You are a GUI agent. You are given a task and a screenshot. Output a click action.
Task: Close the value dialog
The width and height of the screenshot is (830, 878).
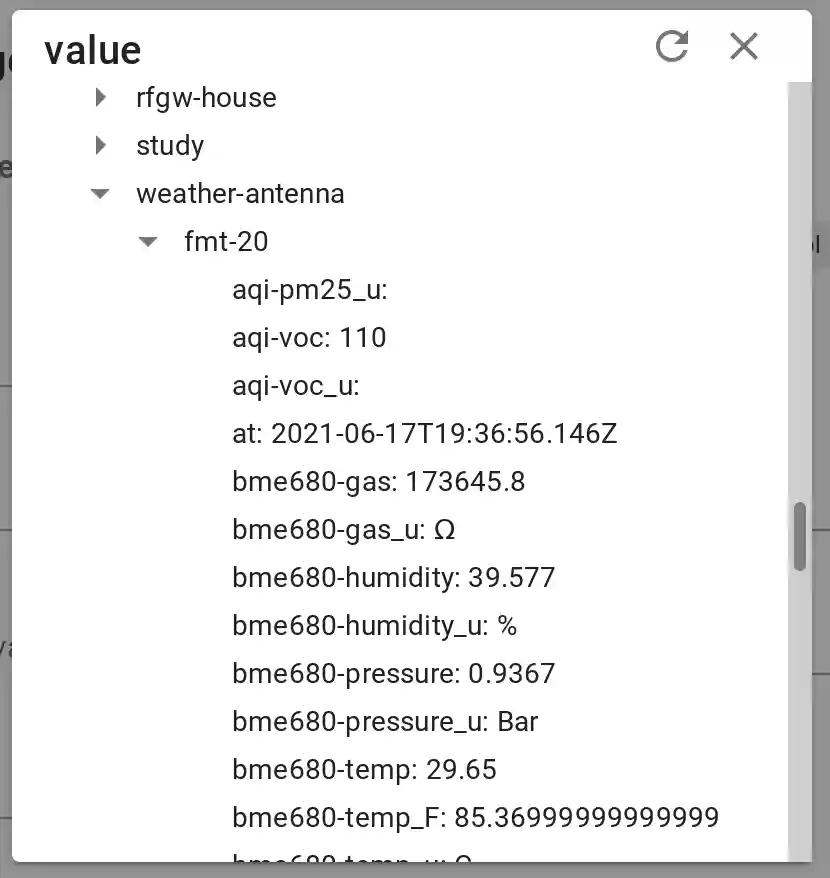pyautogui.click(x=744, y=46)
